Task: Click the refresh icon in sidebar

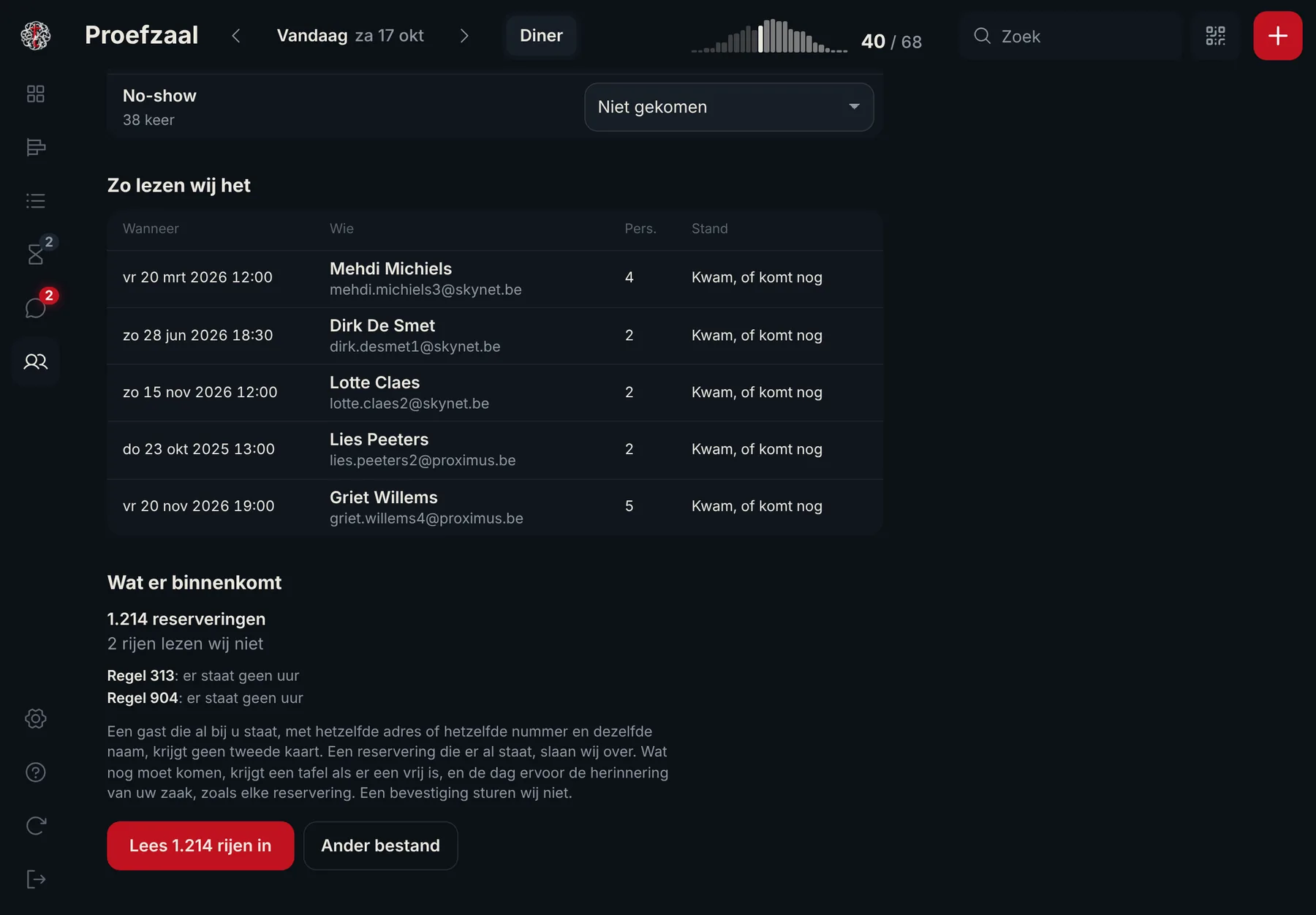Action: 35,826
